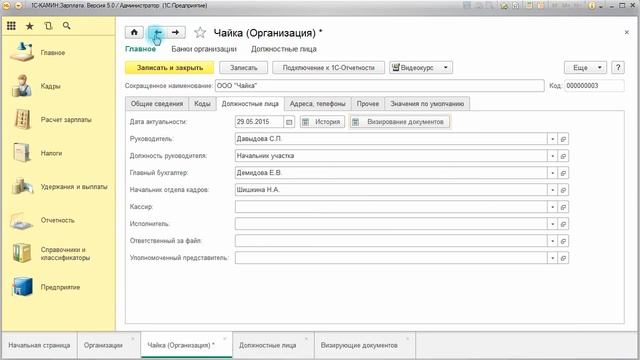Open the calendar picker for Дата актуальности

pyautogui.click(x=289, y=122)
